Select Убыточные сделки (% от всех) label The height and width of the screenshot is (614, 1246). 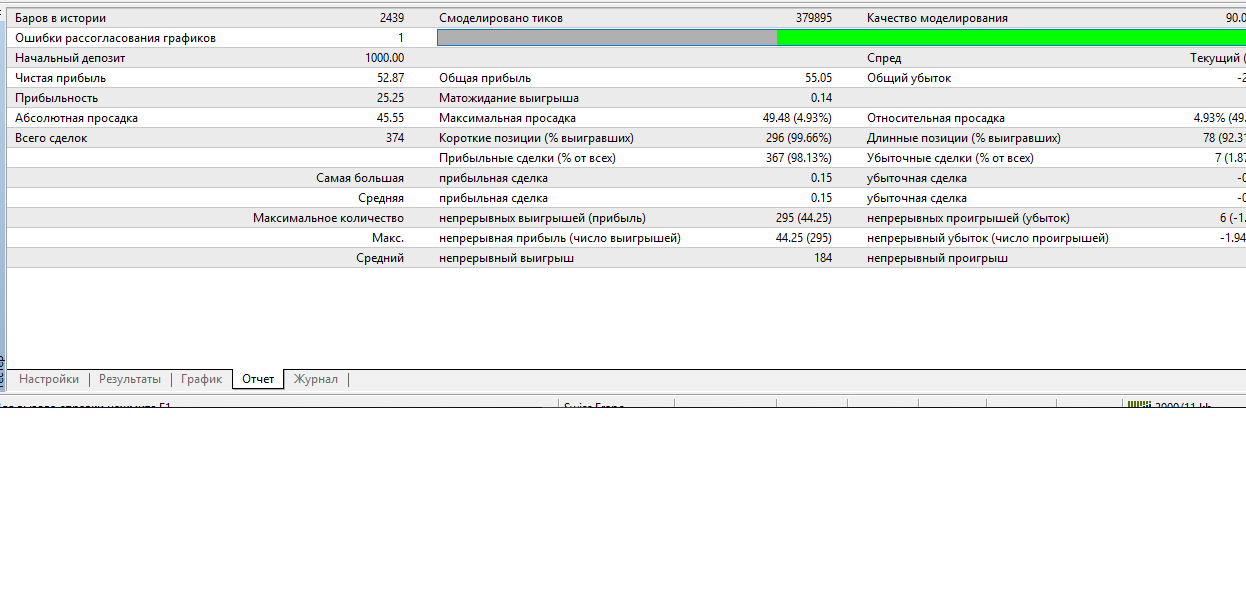[x=950, y=158]
